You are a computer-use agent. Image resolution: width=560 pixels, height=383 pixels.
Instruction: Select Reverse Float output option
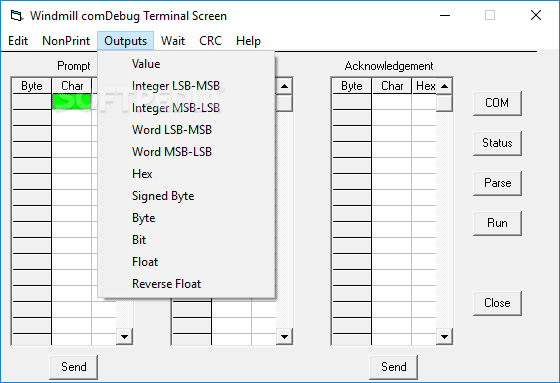(x=186, y=284)
